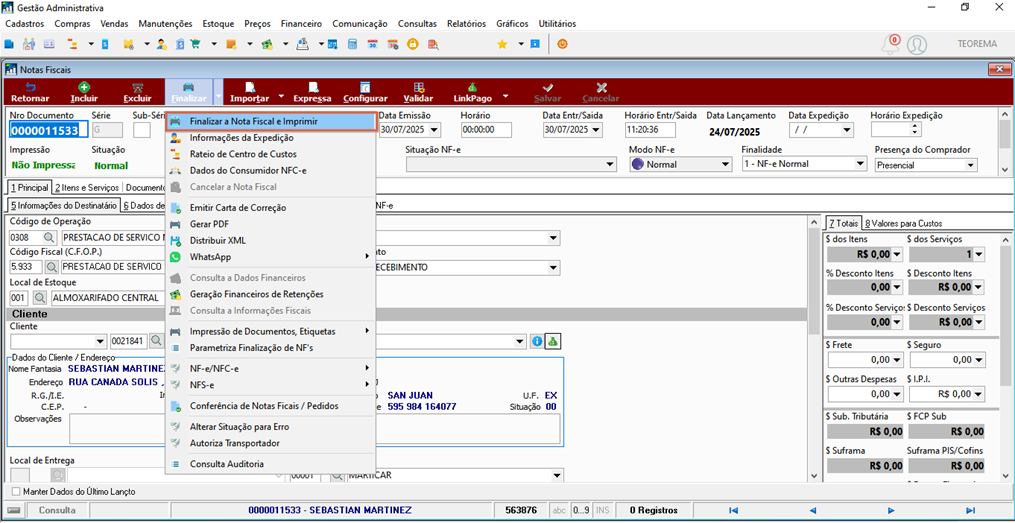Go to the first record arrow
The width and height of the screenshot is (1015, 523).
click(x=733, y=510)
